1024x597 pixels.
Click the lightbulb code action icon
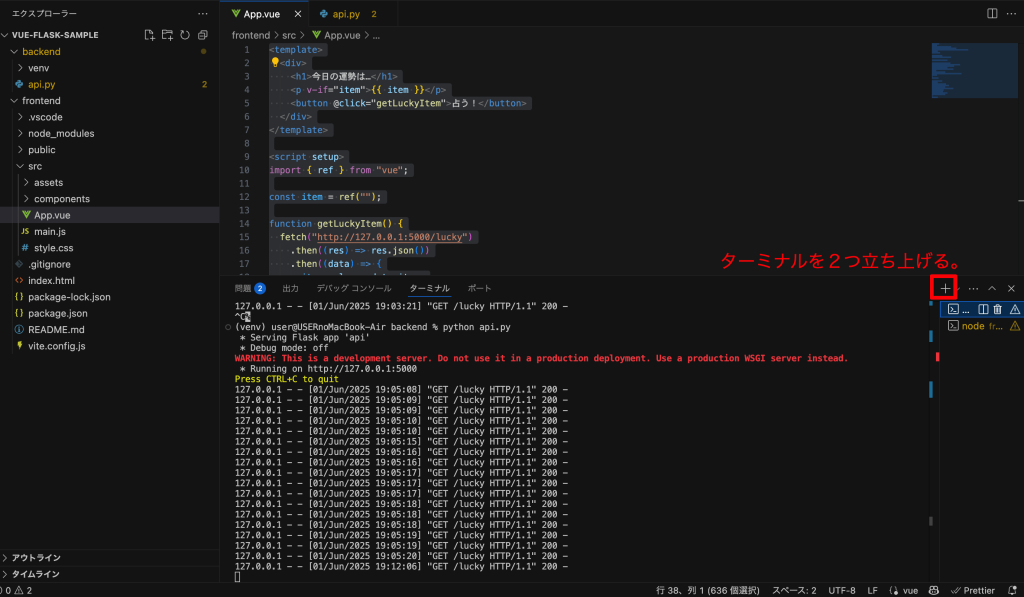(275, 63)
